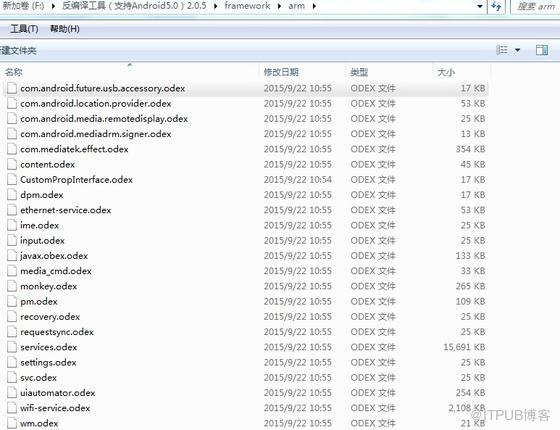Click file icon next to wm.odex
Viewport: 560px width, 430px height.
point(12,423)
